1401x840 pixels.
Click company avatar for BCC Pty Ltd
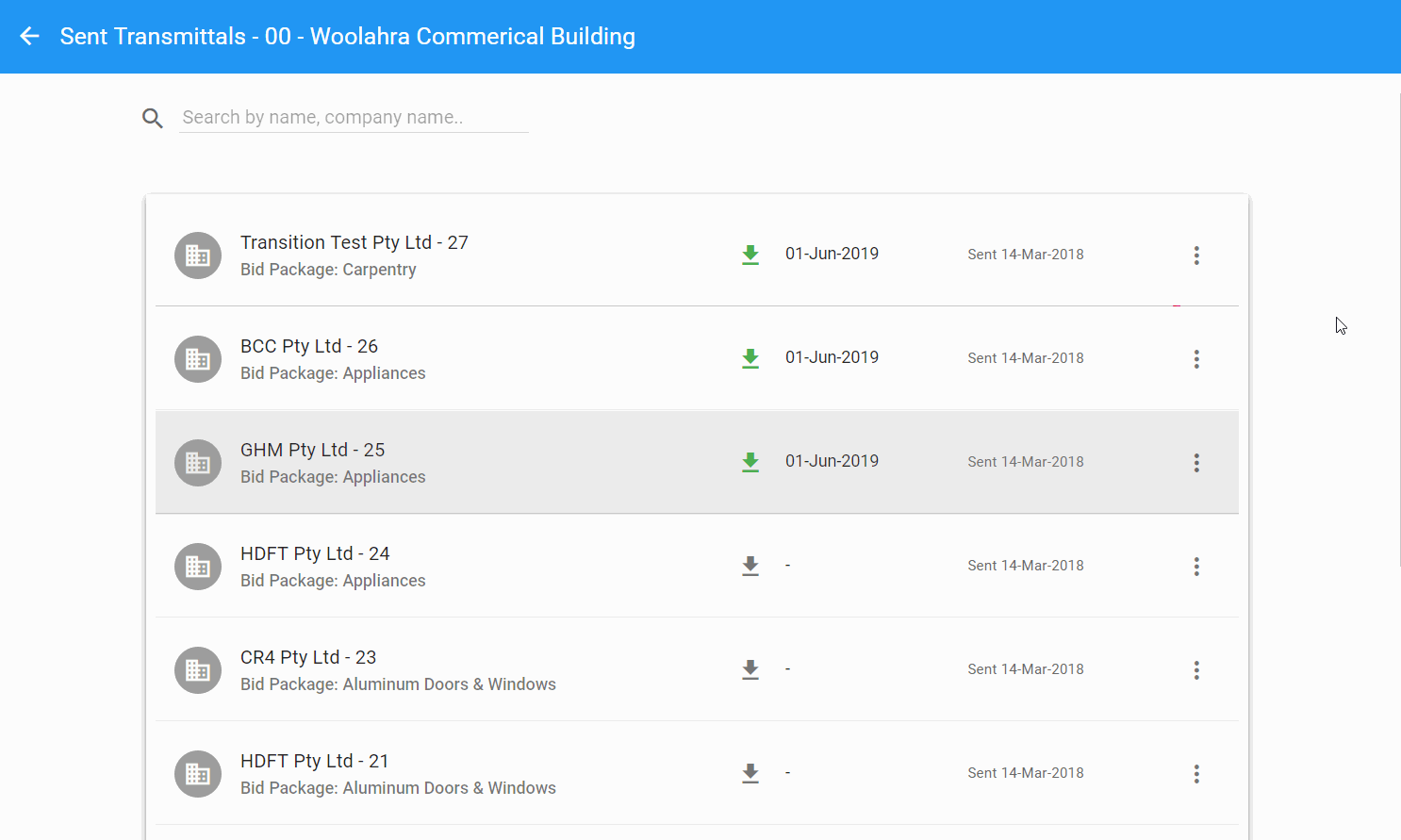click(198, 359)
